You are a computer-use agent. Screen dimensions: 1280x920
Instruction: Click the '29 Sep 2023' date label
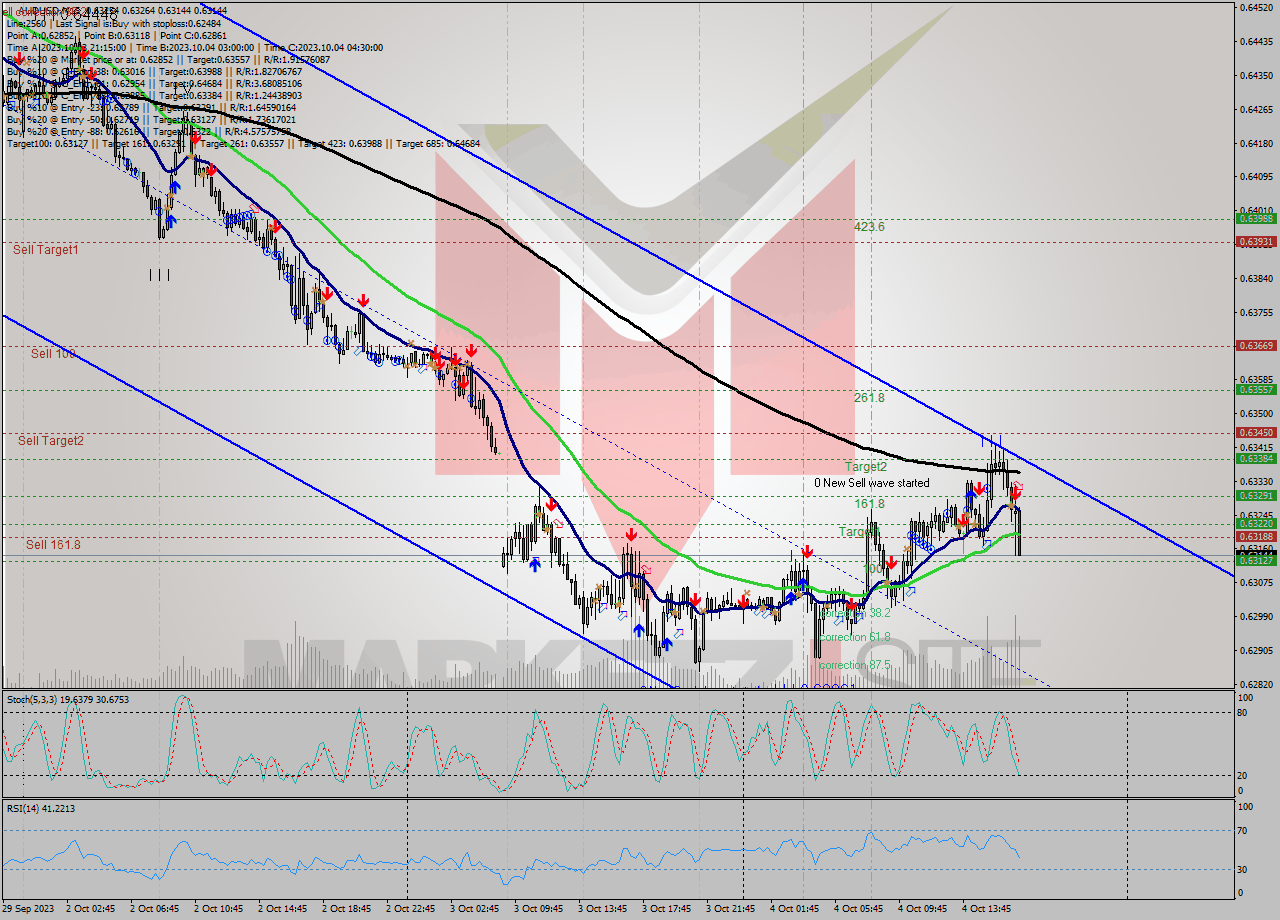coord(28,909)
